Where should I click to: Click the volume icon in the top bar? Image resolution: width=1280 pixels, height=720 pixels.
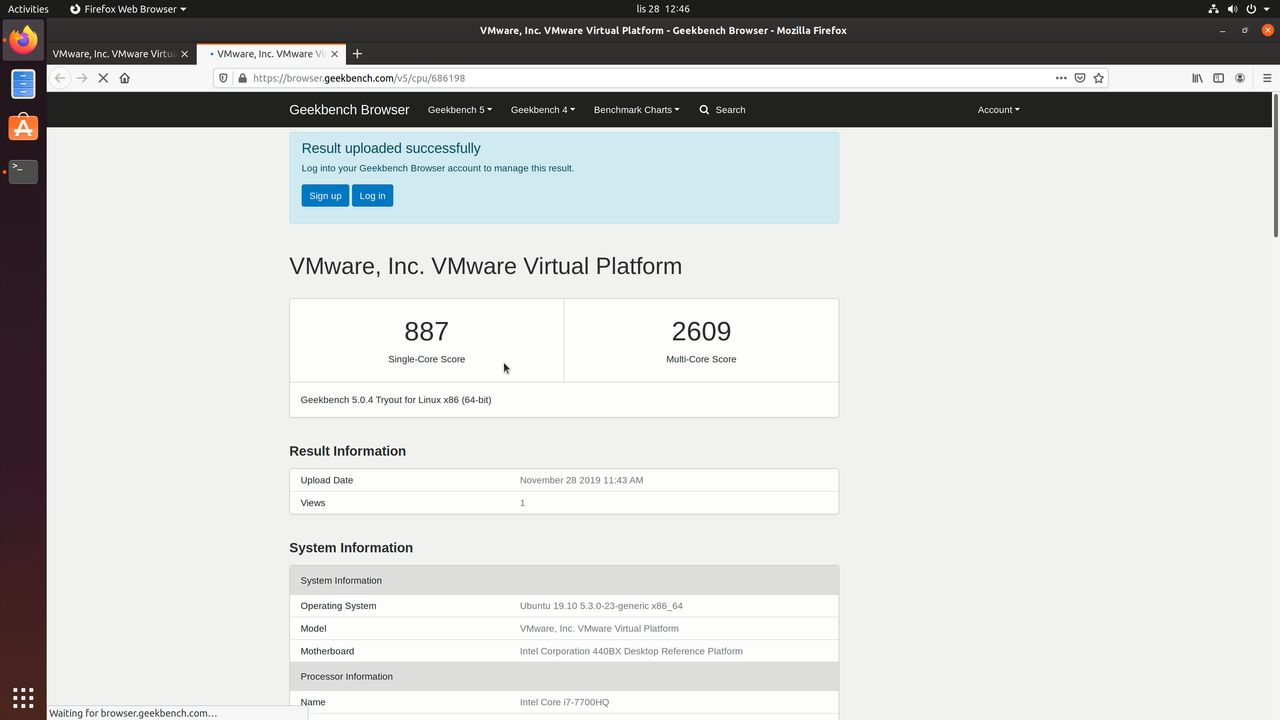pos(1232,9)
